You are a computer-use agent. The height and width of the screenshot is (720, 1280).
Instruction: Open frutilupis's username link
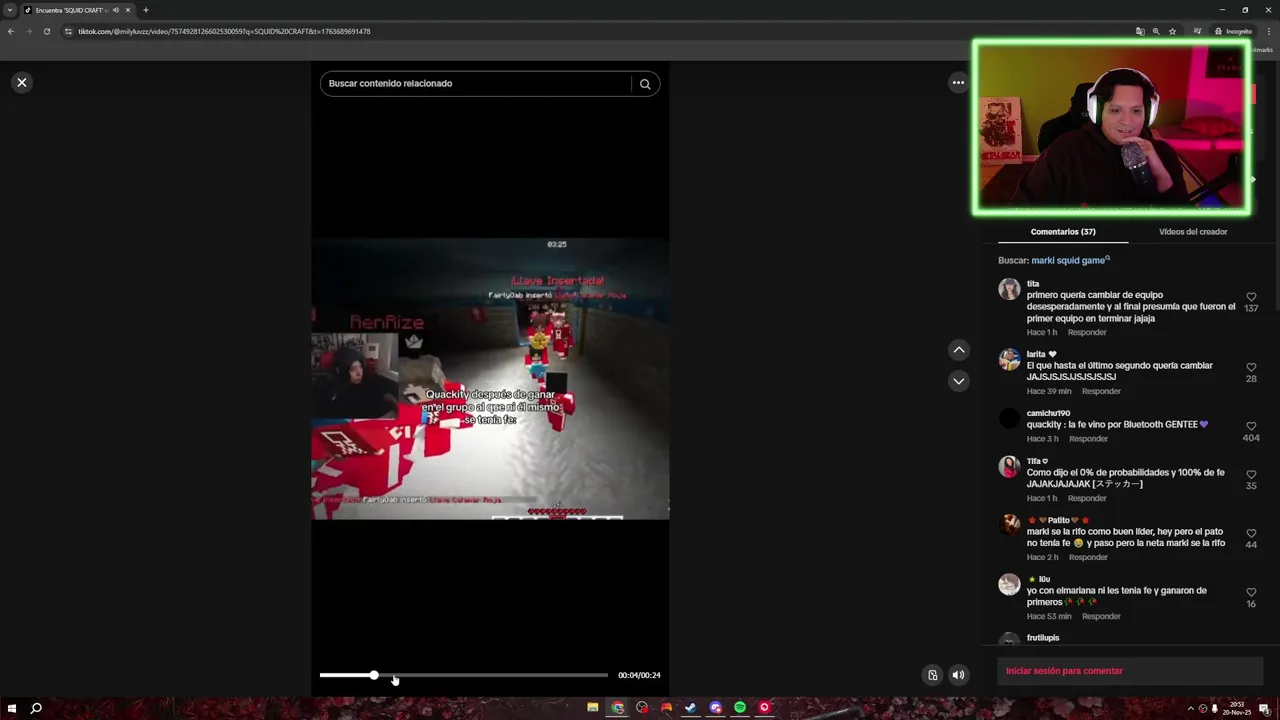pyautogui.click(x=1043, y=638)
